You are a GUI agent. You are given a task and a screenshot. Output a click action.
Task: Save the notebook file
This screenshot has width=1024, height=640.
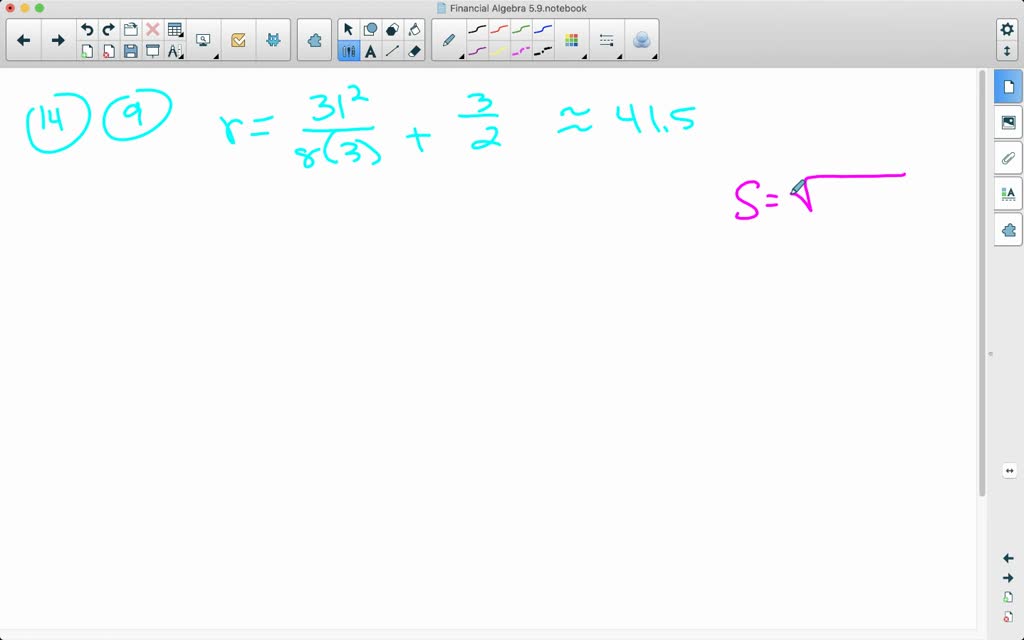tap(131, 51)
